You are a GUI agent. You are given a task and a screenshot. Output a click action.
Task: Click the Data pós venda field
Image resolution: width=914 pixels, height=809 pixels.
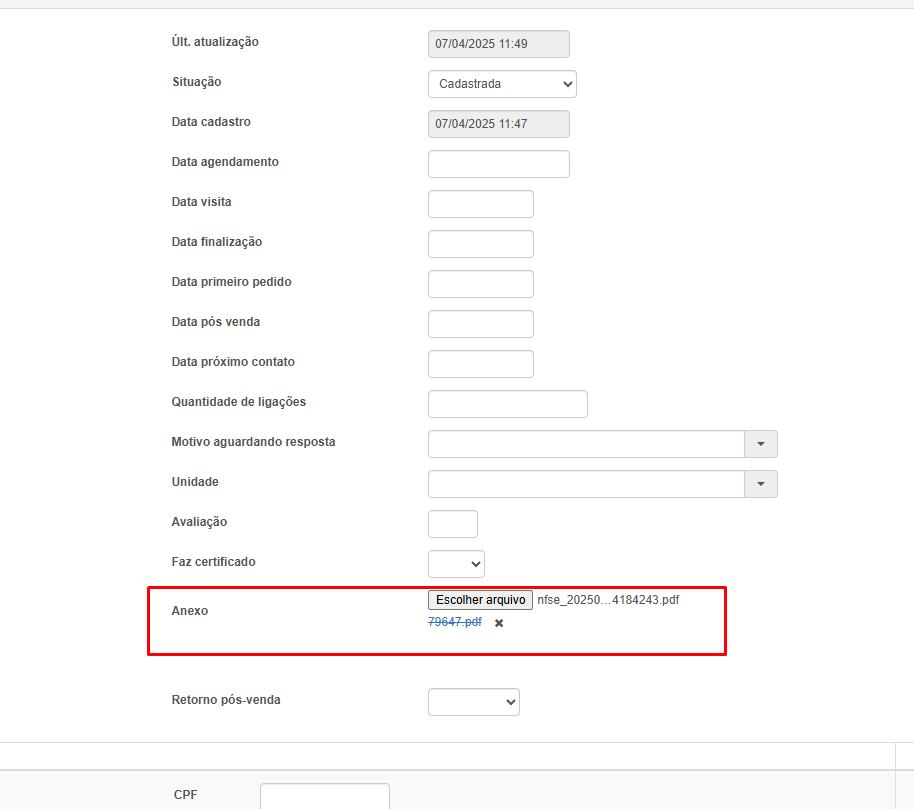pyautogui.click(x=480, y=324)
